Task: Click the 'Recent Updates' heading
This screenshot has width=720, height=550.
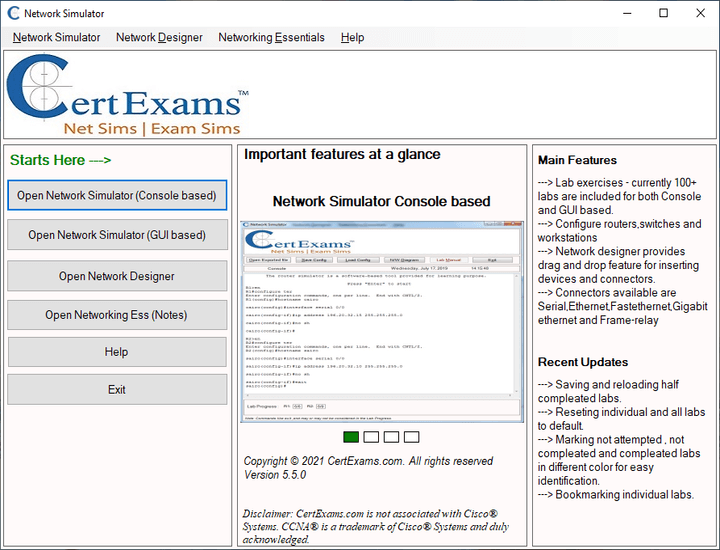Action: pyautogui.click(x=583, y=362)
